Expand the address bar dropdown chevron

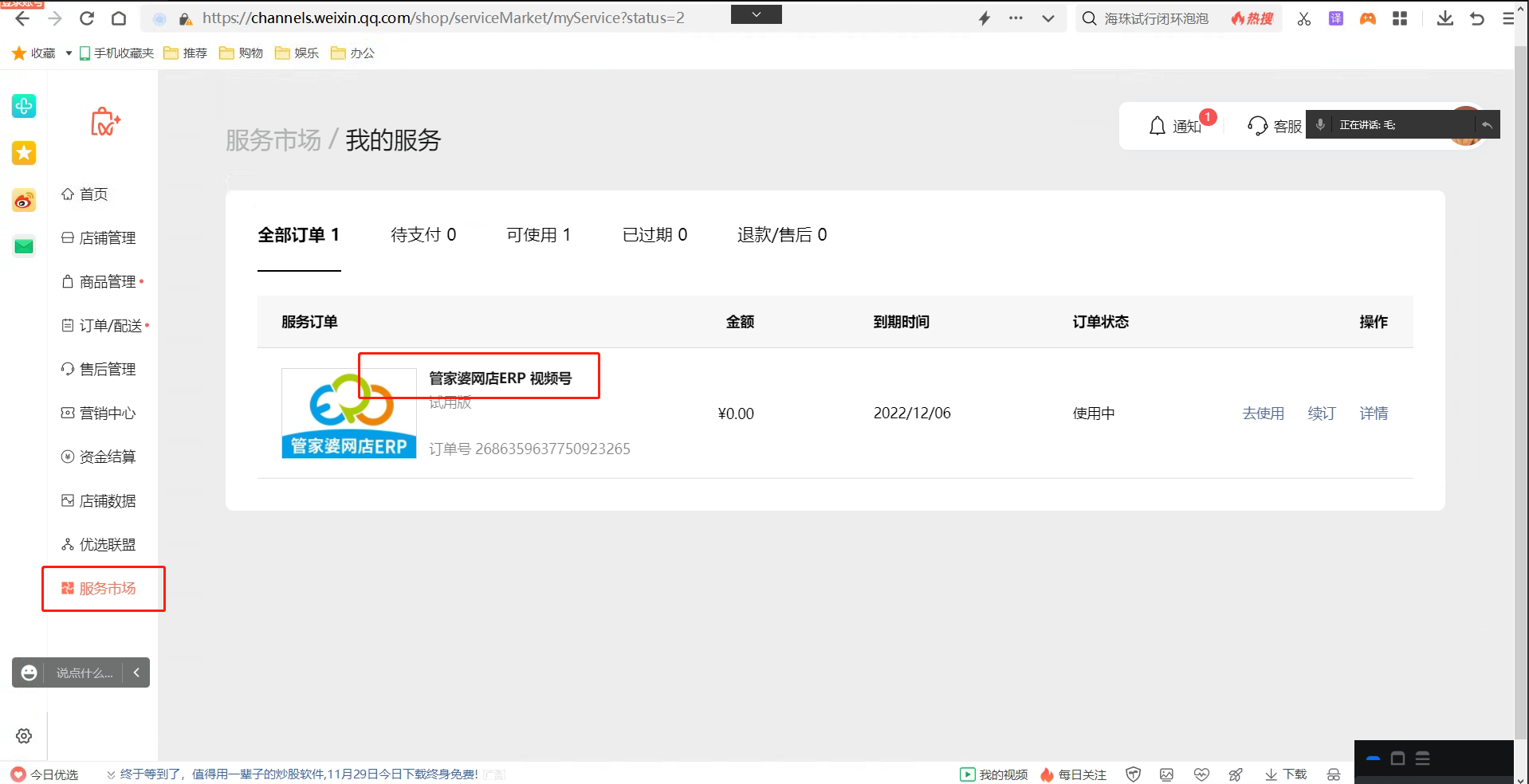(x=1048, y=18)
